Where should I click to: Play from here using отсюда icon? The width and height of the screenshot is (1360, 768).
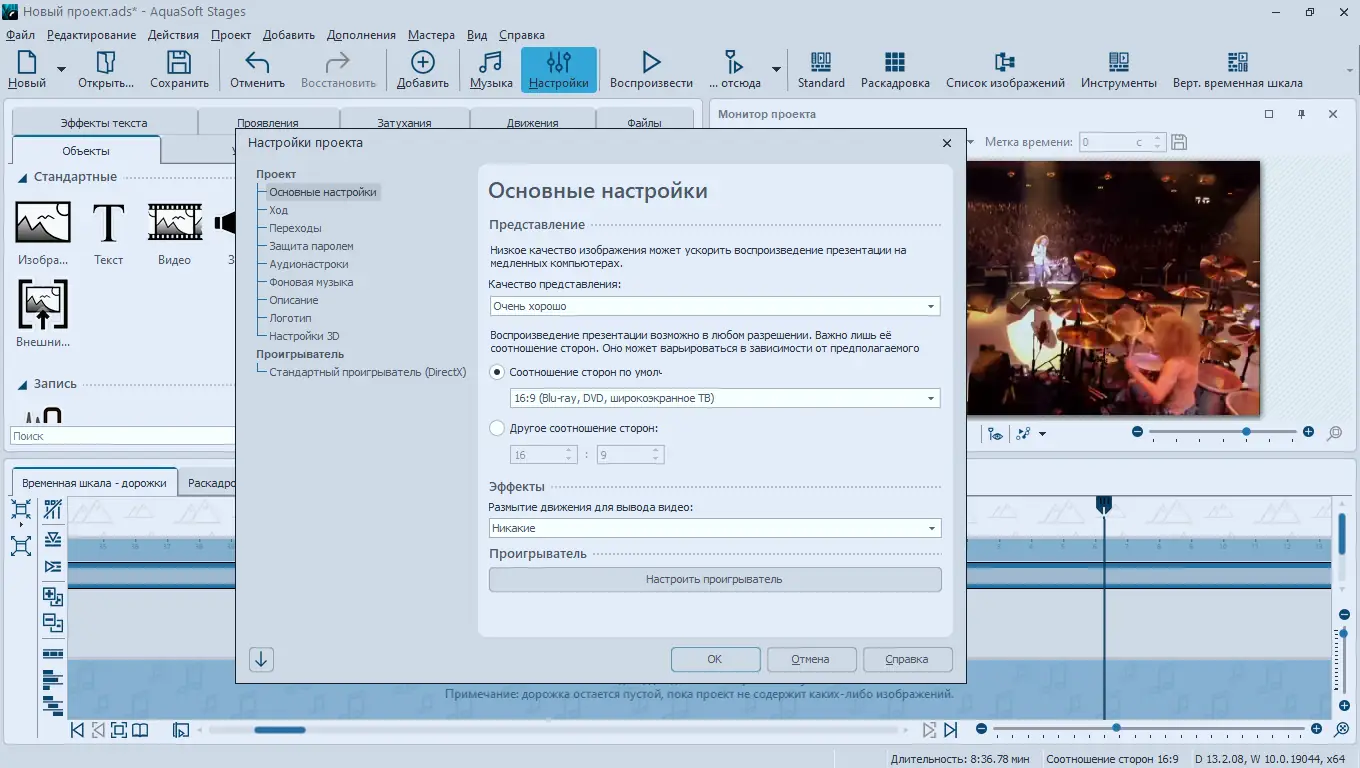[x=734, y=62]
